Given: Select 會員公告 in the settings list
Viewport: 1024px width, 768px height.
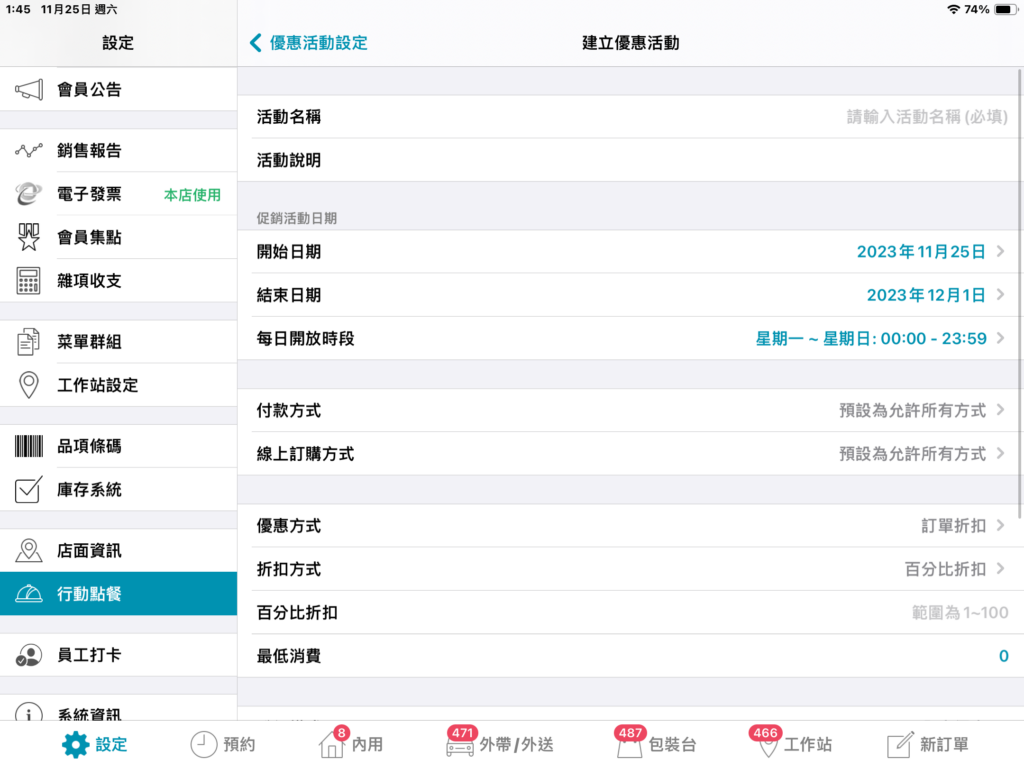Looking at the screenshot, I should click(x=118, y=89).
